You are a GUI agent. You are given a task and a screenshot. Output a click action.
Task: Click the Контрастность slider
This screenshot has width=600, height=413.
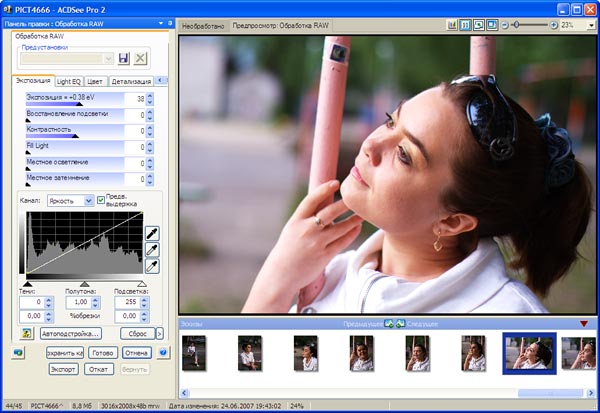pyautogui.click(x=75, y=130)
